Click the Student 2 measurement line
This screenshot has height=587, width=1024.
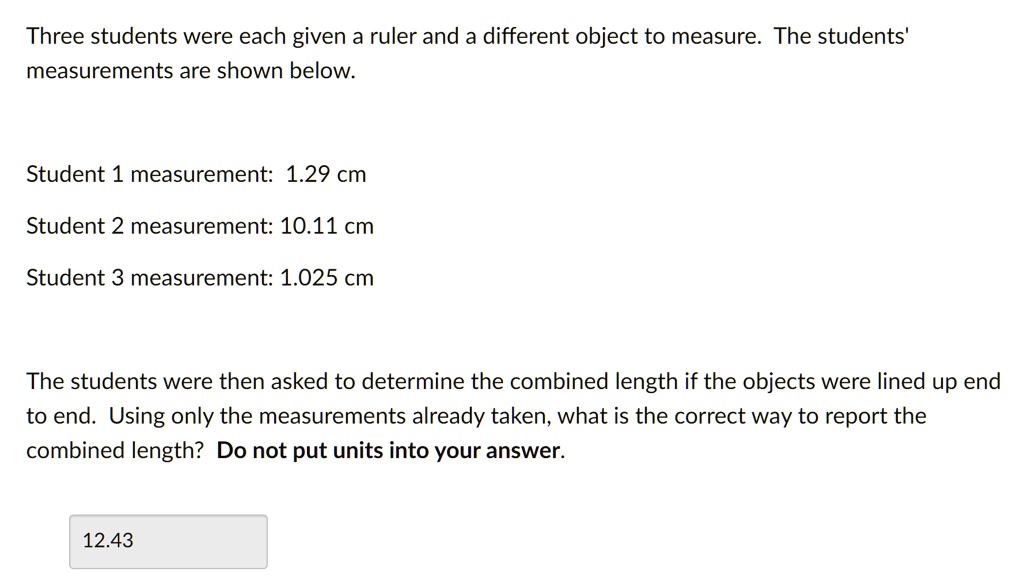199,226
